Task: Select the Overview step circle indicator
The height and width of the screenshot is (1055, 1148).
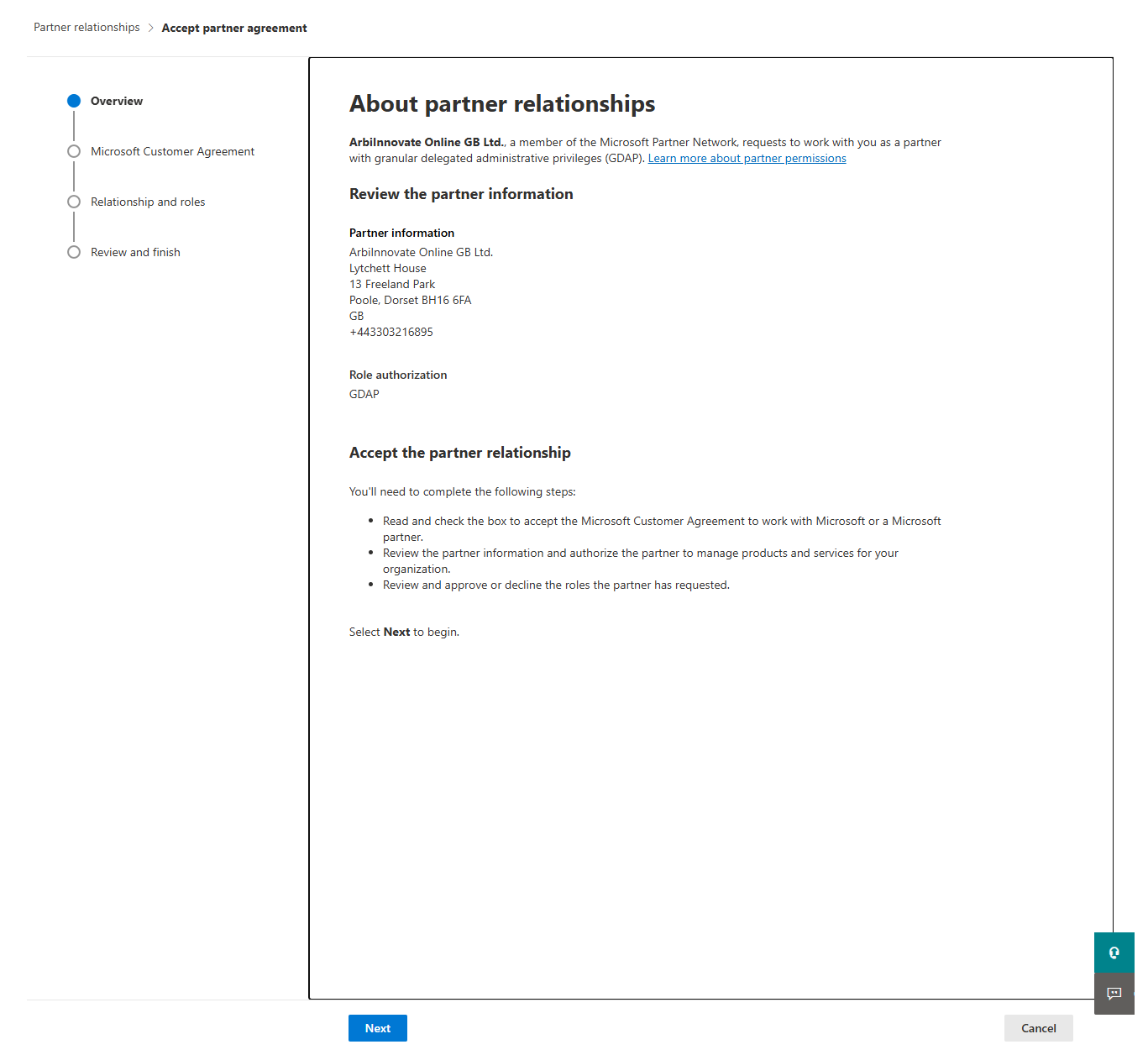Action: [x=74, y=101]
